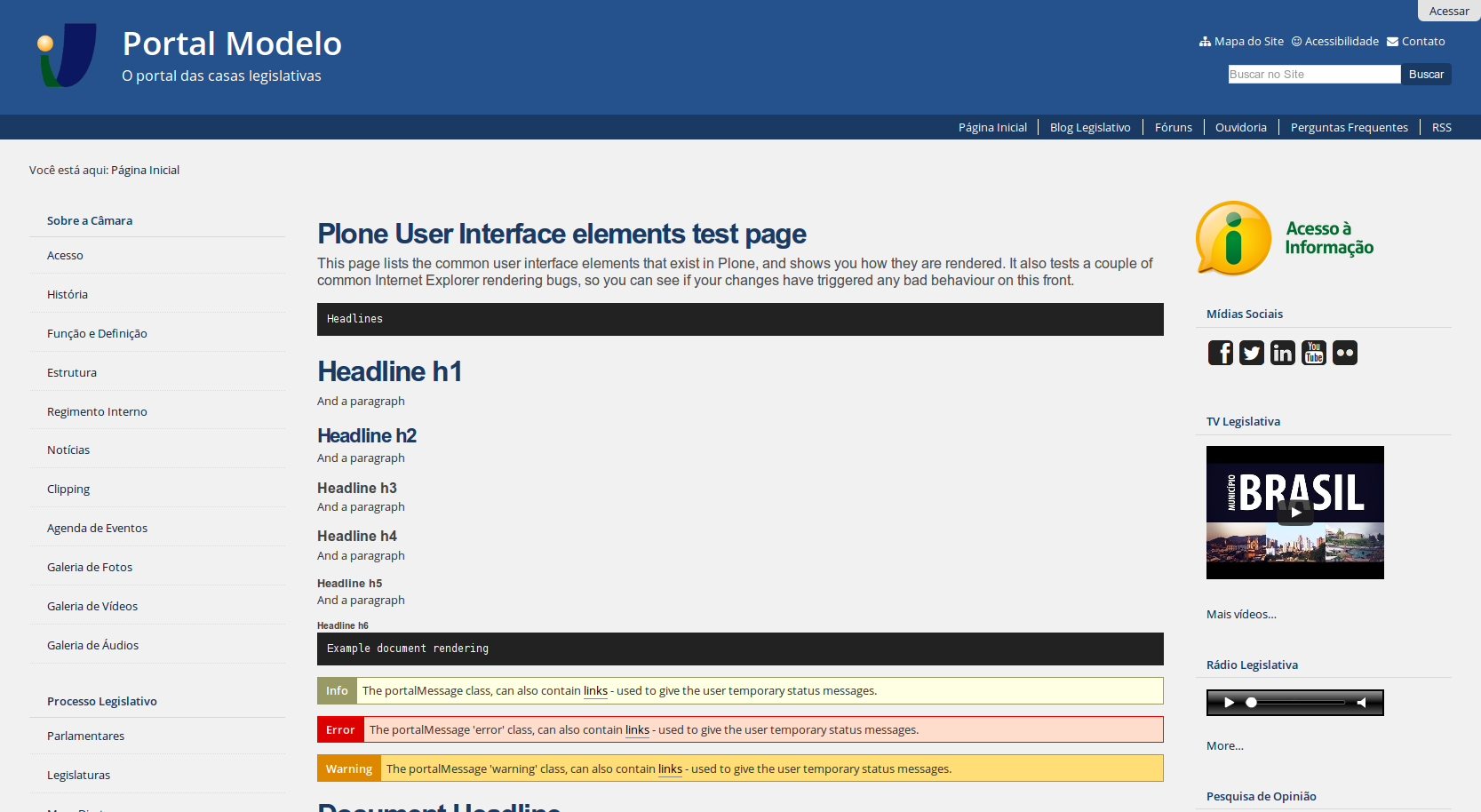The height and width of the screenshot is (812, 1481).
Task: Move the radio player progress slider
Action: tap(1251, 703)
